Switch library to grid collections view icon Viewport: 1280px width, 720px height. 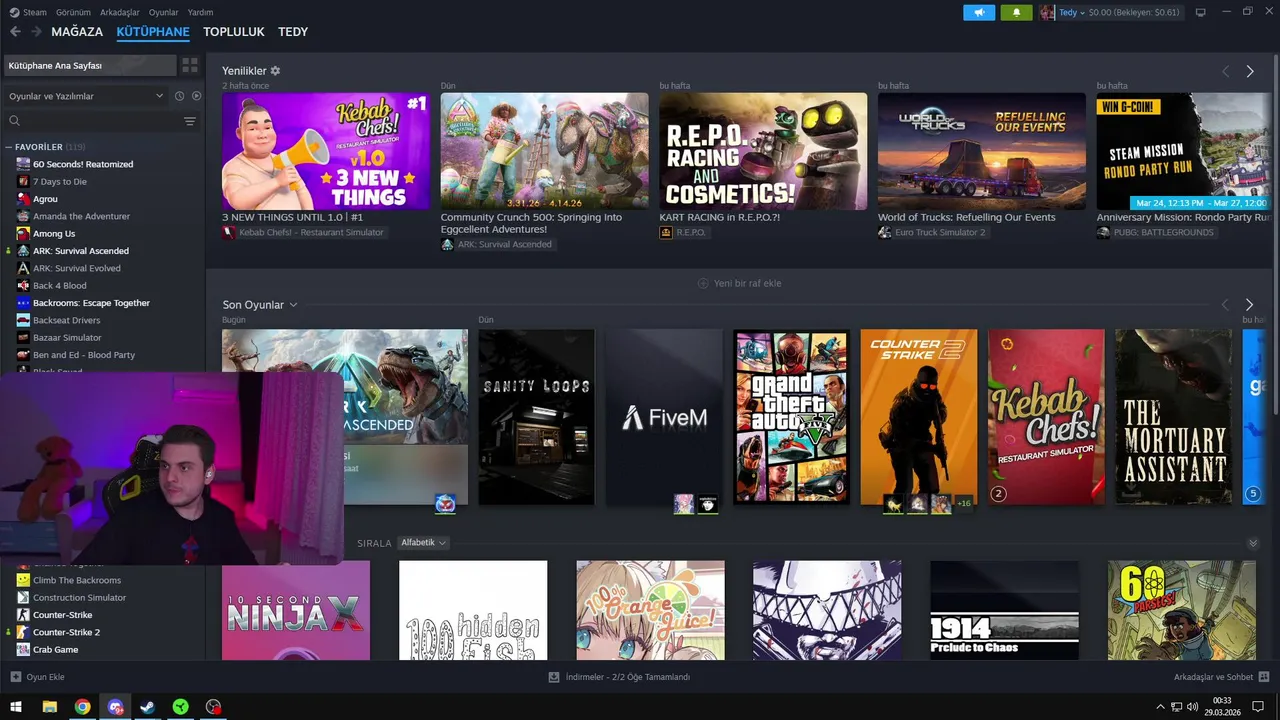189,65
